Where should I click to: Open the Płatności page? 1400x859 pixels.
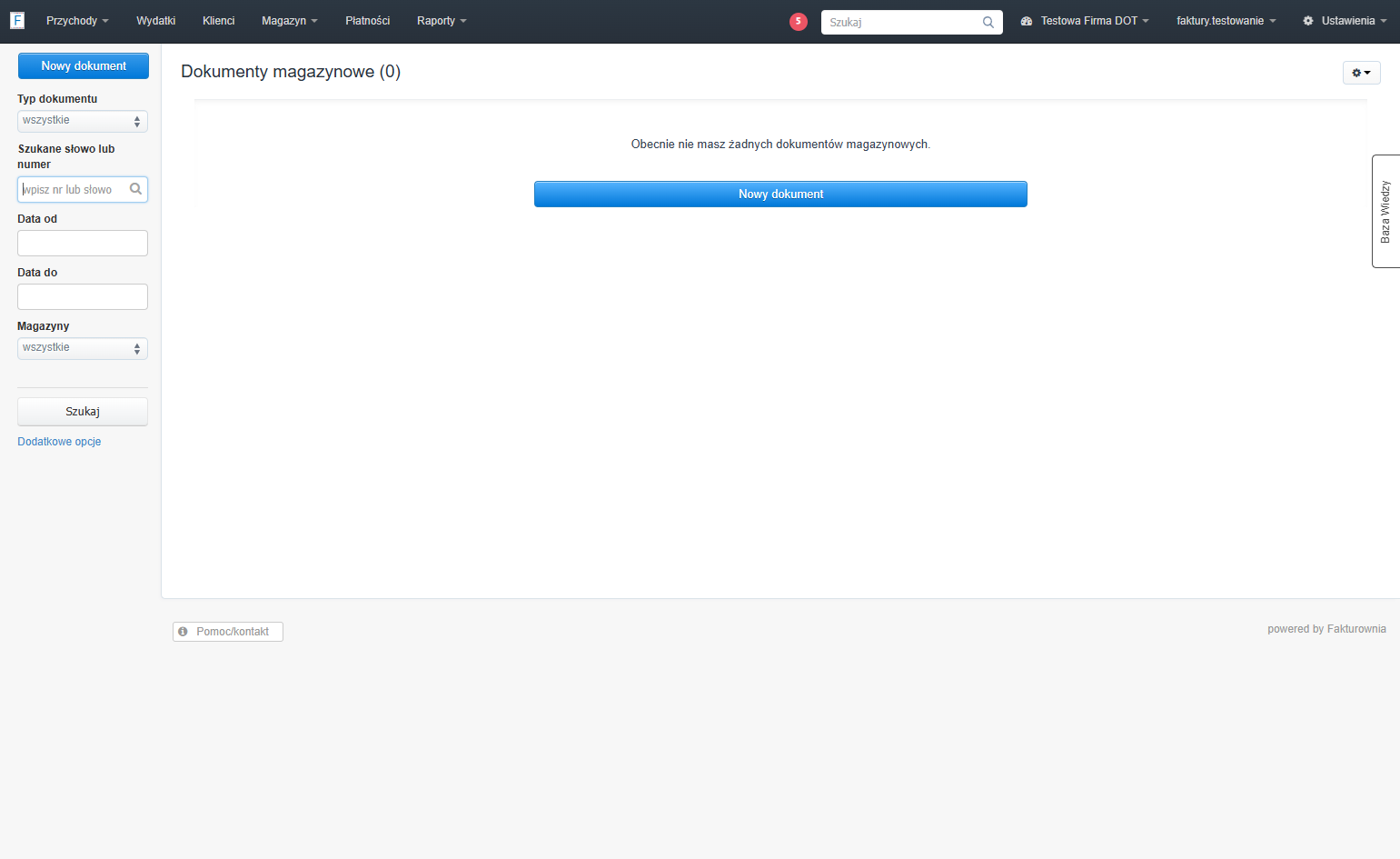pyautogui.click(x=367, y=21)
